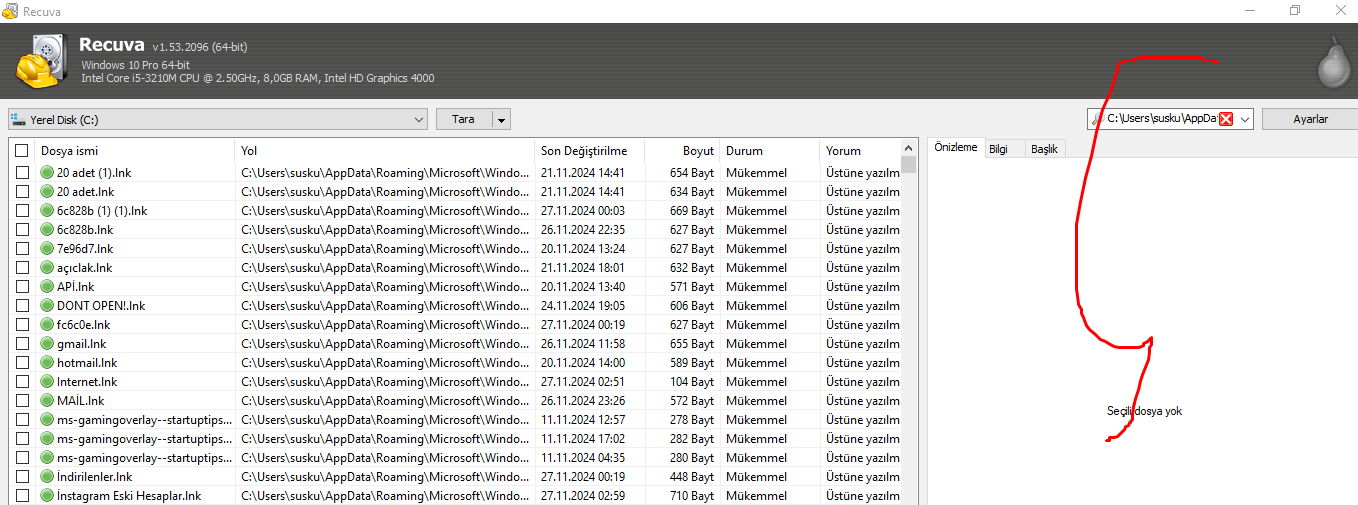The width and height of the screenshot is (1358, 505).
Task: Sort by the Yorum column header
Action: (860, 151)
